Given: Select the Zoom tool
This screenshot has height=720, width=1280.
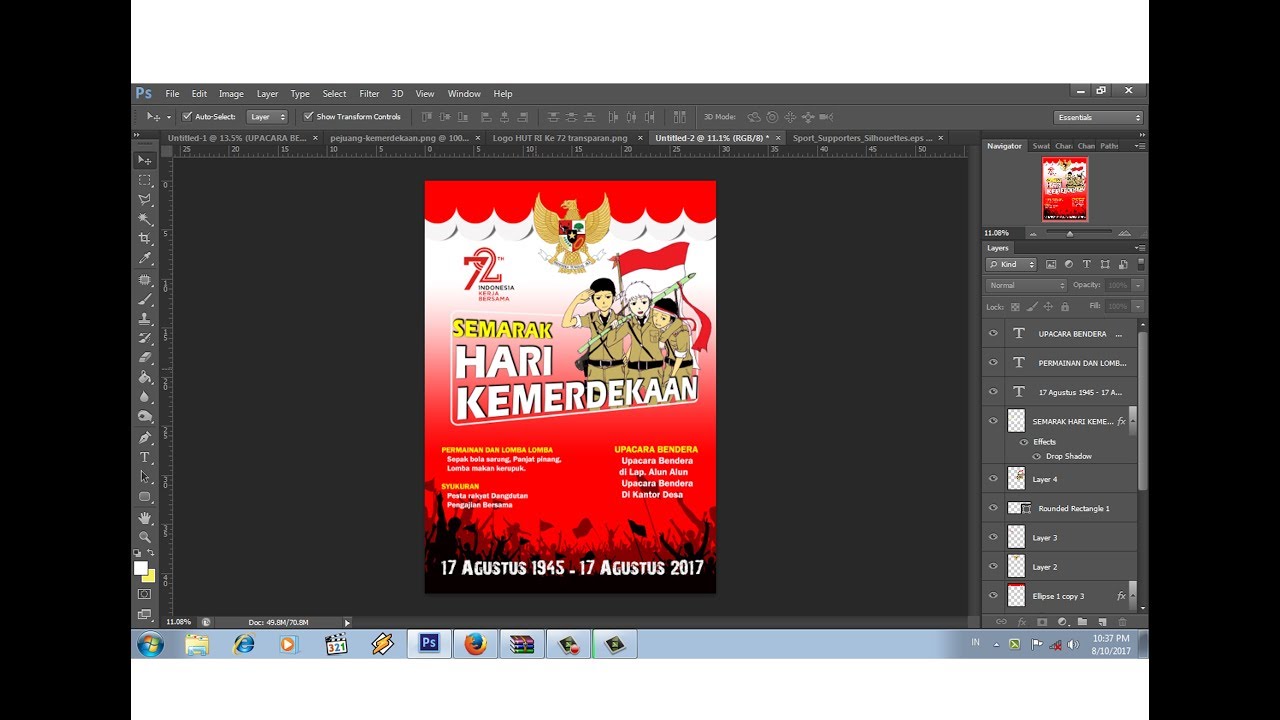Looking at the screenshot, I should coord(144,537).
